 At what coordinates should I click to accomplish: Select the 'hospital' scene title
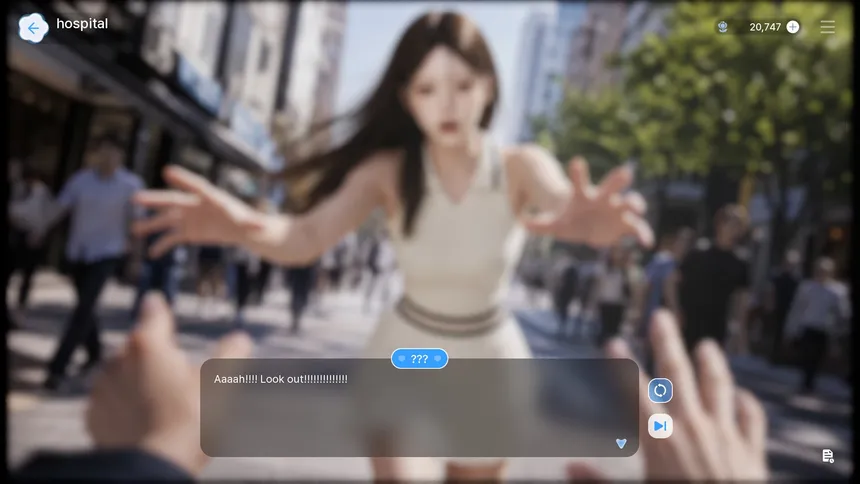[x=82, y=24]
